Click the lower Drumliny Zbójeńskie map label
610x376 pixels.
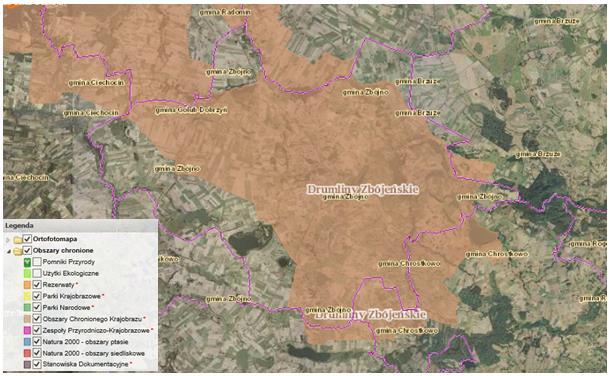click(370, 315)
